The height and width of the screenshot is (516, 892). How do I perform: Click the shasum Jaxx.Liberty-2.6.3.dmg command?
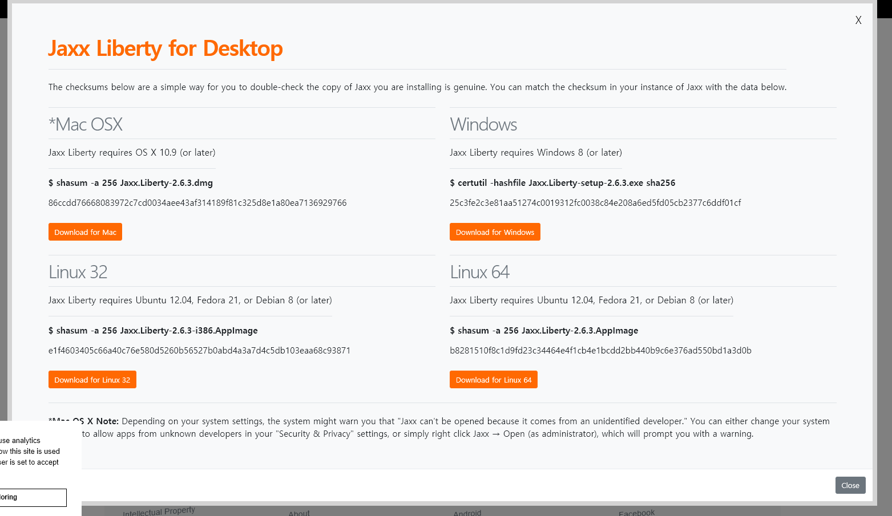tap(130, 183)
